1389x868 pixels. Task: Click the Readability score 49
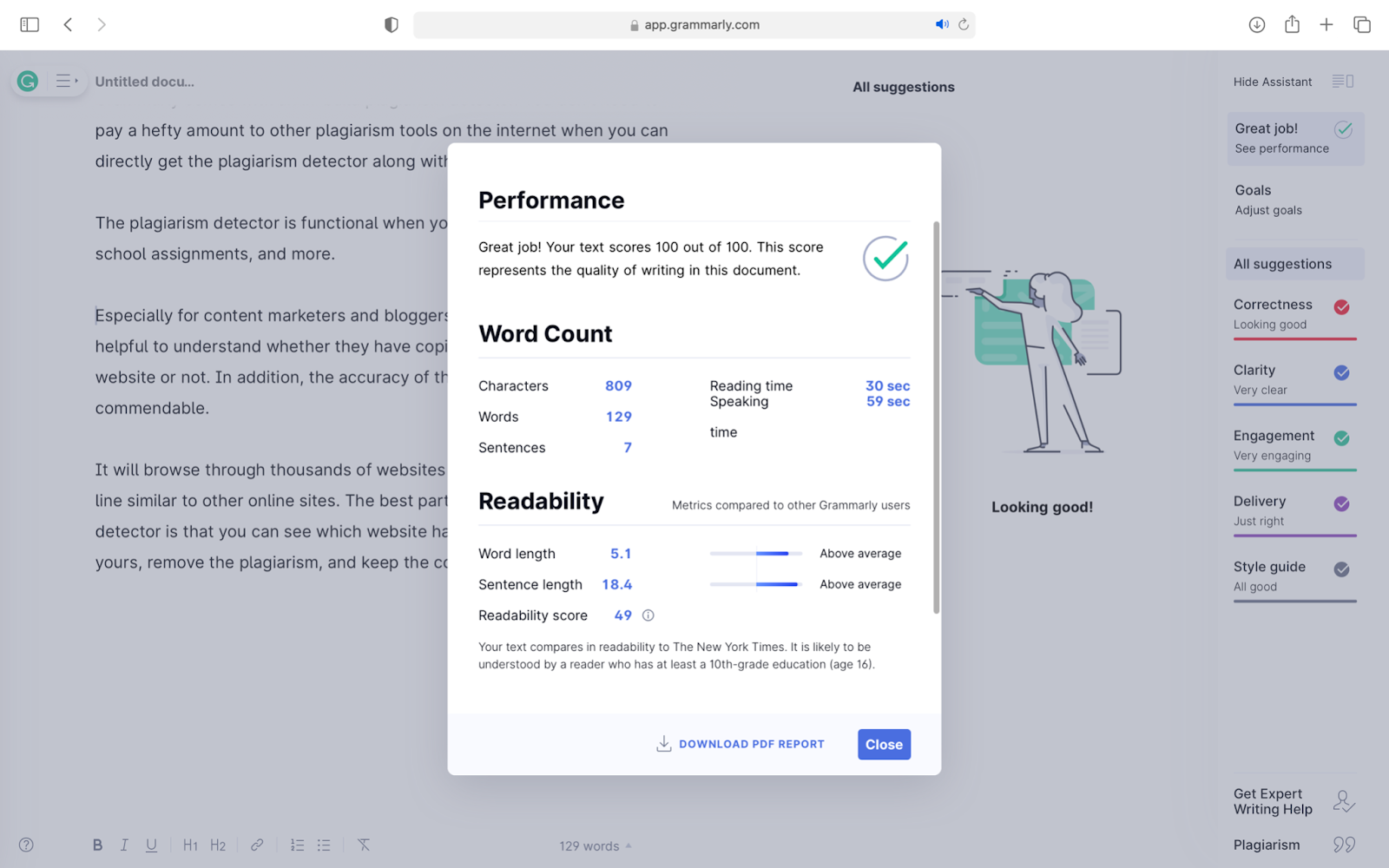(x=623, y=615)
